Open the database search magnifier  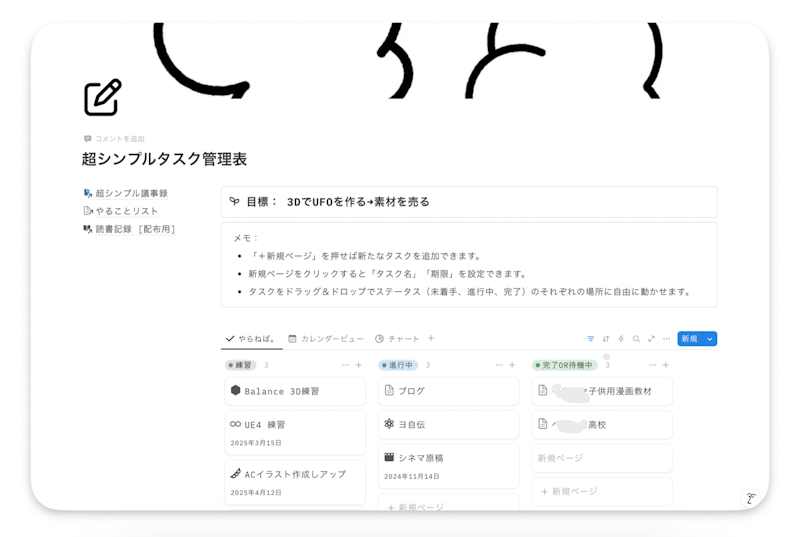(636, 339)
